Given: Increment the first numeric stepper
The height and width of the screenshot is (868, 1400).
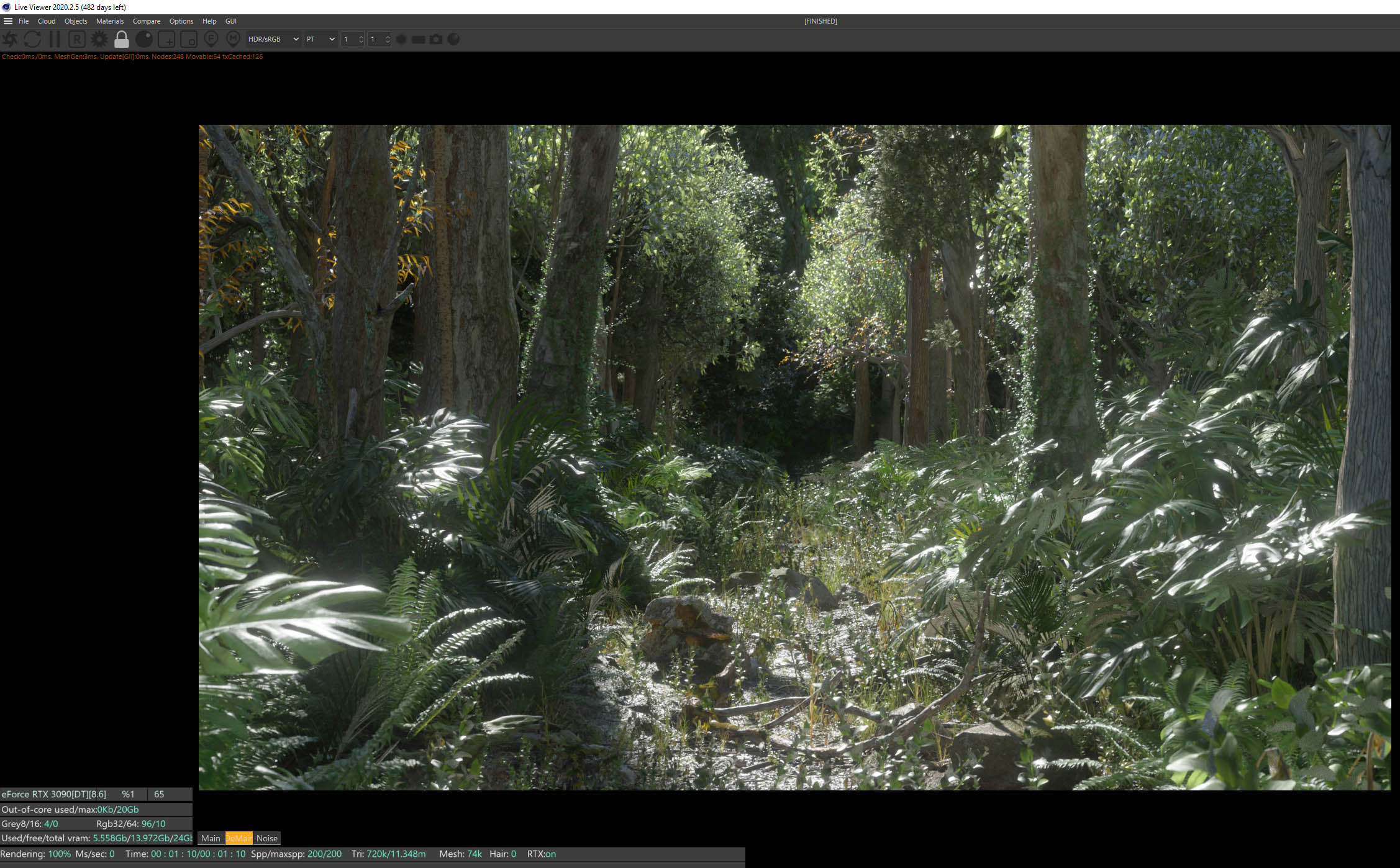Looking at the screenshot, I should click(361, 36).
